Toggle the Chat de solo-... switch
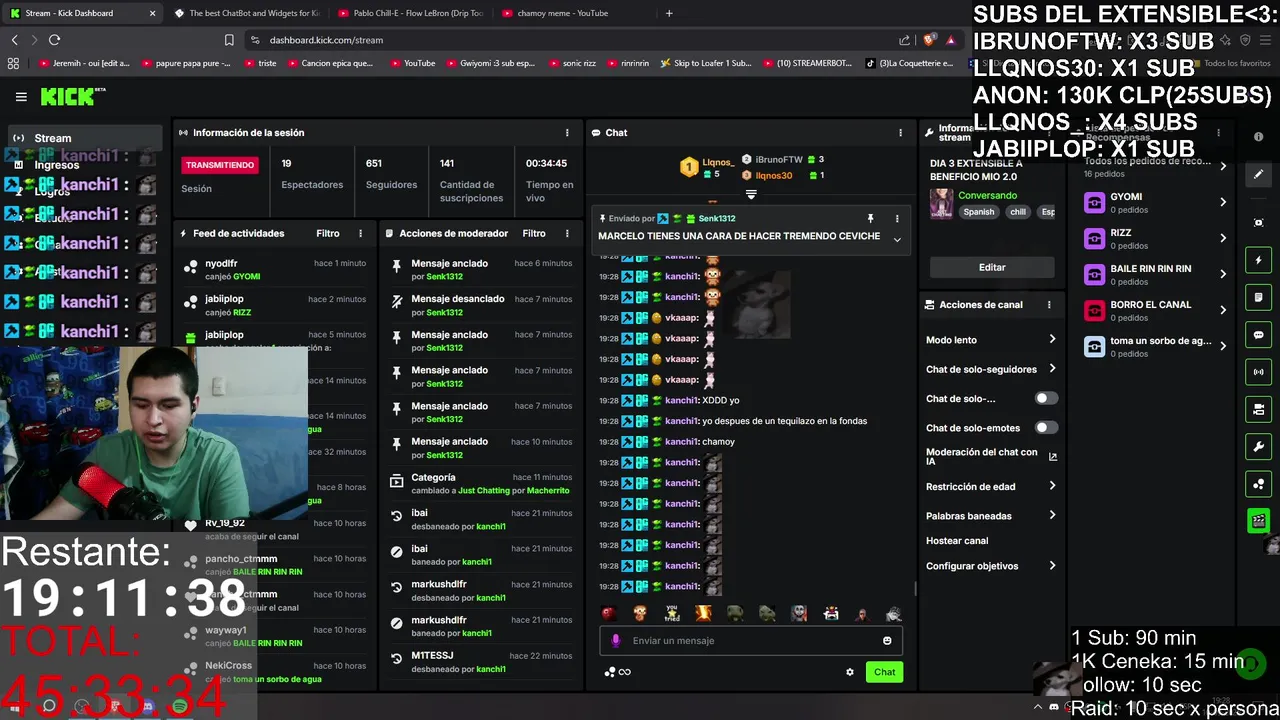Screen dimensions: 1280x720 tap(1046, 398)
